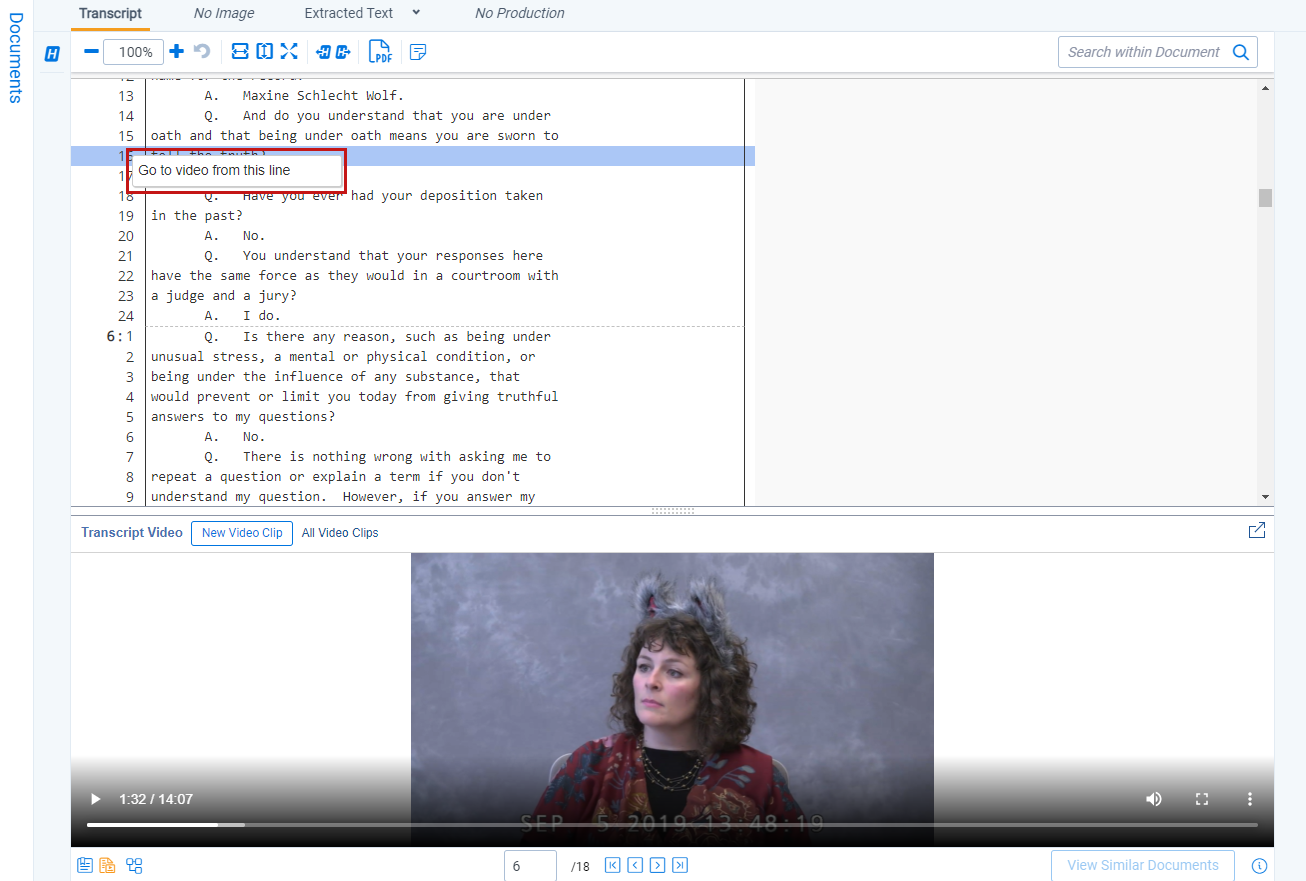1306x881 pixels.
Task: Open All Video Clips
Action: click(x=340, y=533)
